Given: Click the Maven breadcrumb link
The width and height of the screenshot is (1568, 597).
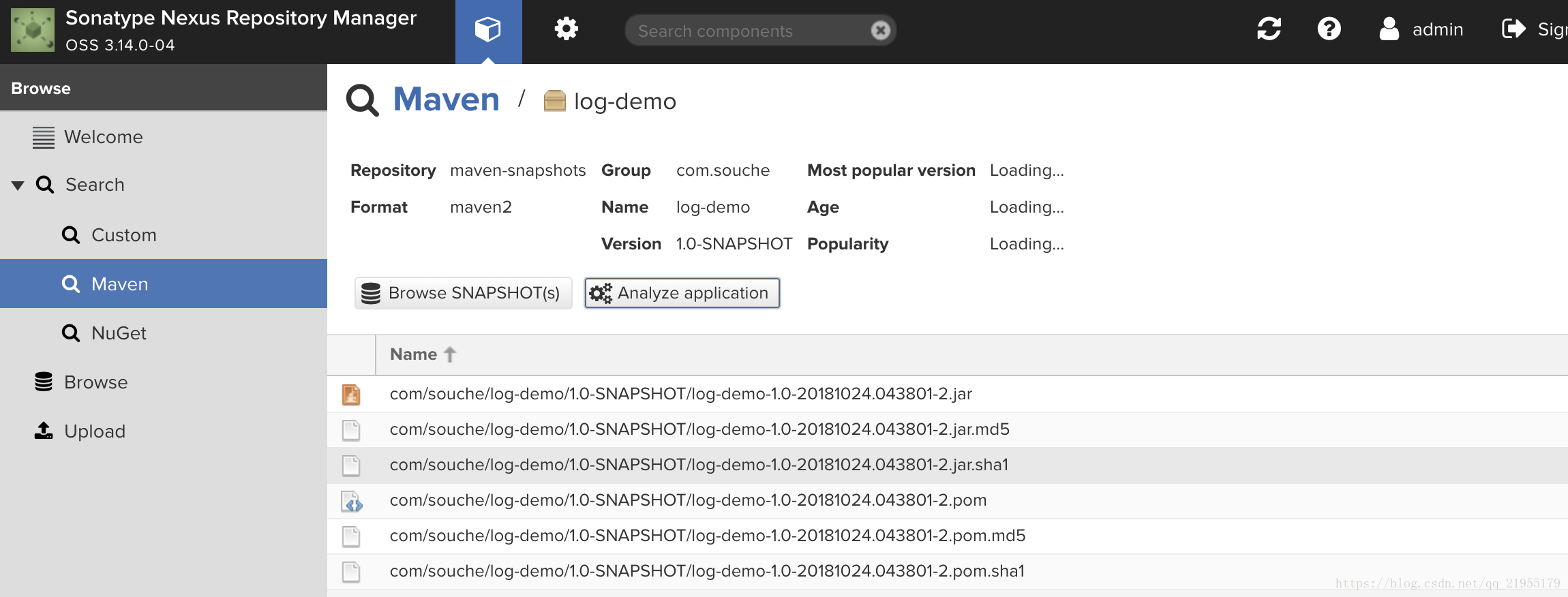Looking at the screenshot, I should pos(447,99).
